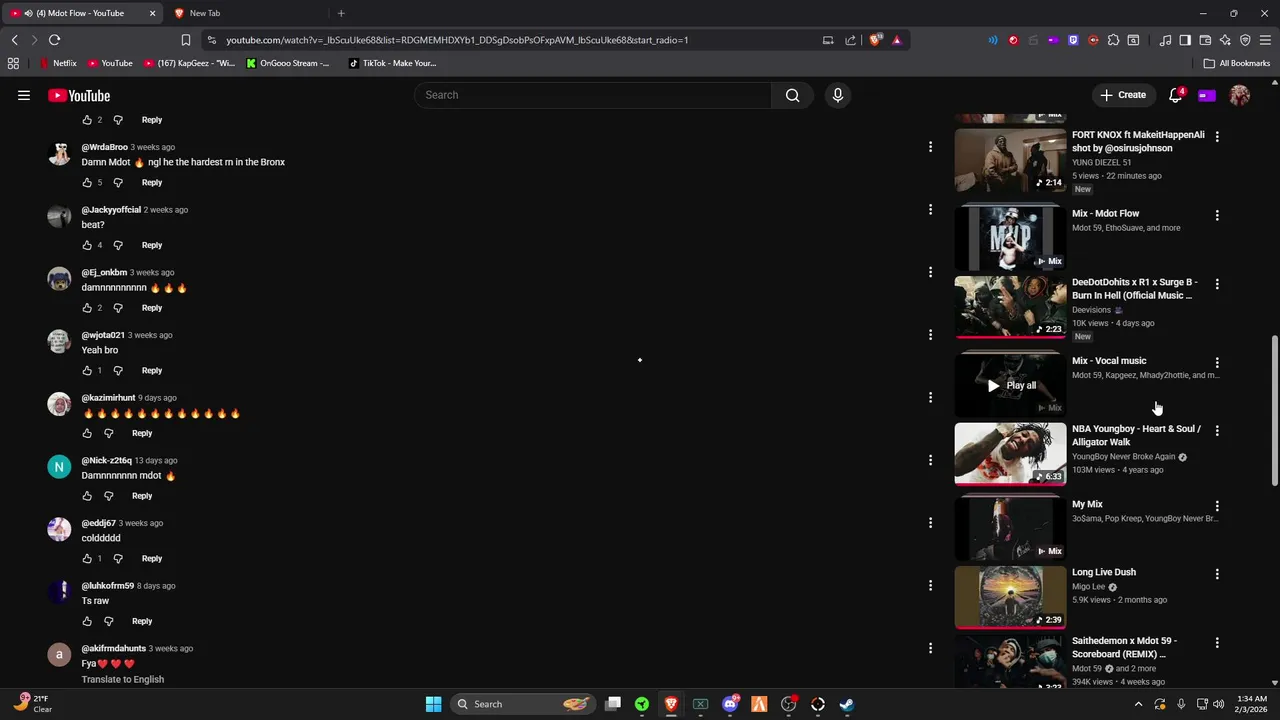Viewport: 1280px width, 720px height.
Task: Click the taskbar Search box
Action: click(521, 704)
